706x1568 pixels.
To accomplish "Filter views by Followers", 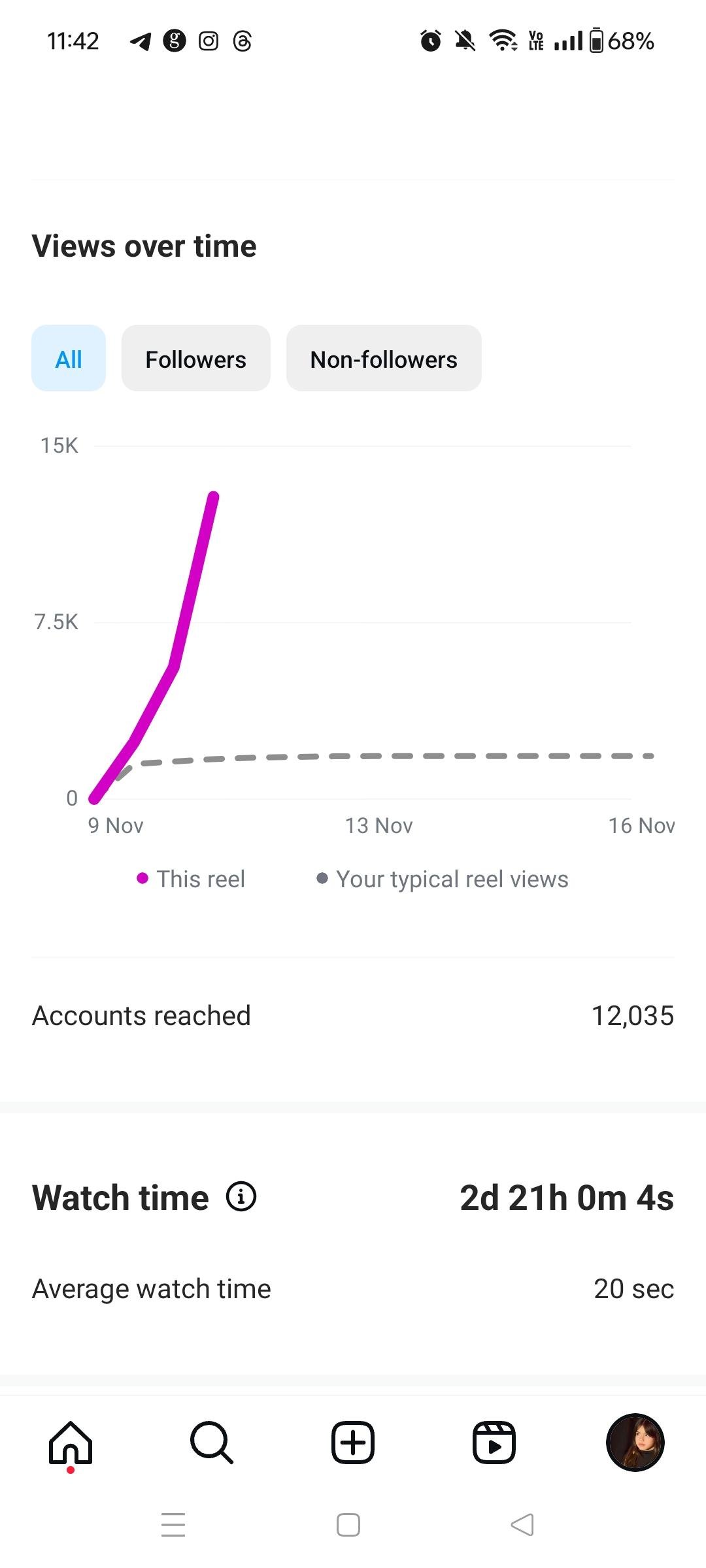I will (196, 359).
